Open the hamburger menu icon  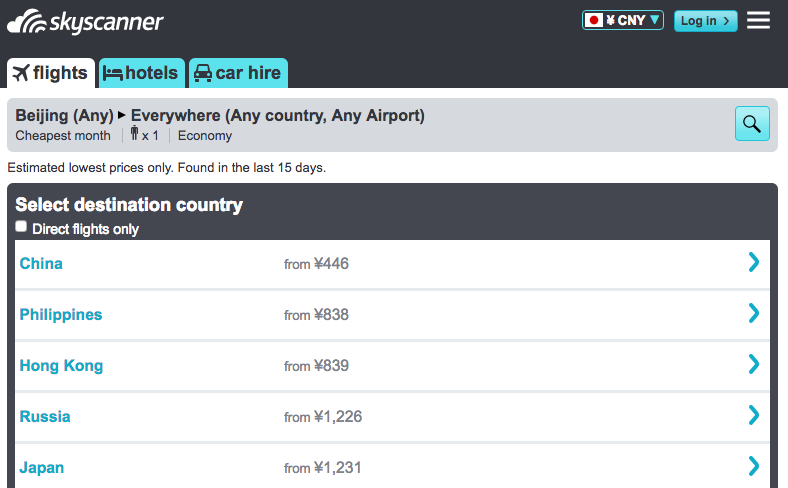758,21
